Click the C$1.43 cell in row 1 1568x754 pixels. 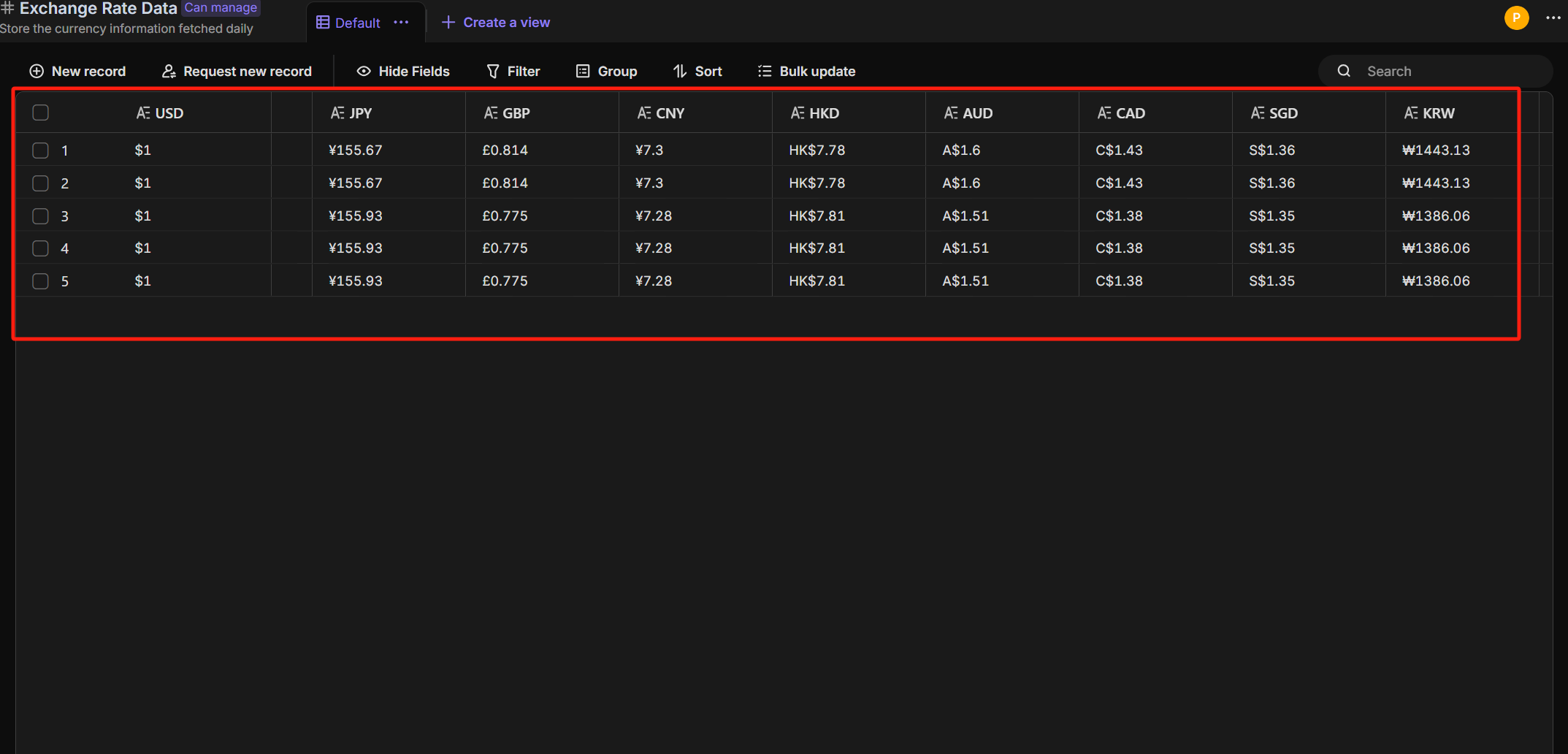(1155, 150)
